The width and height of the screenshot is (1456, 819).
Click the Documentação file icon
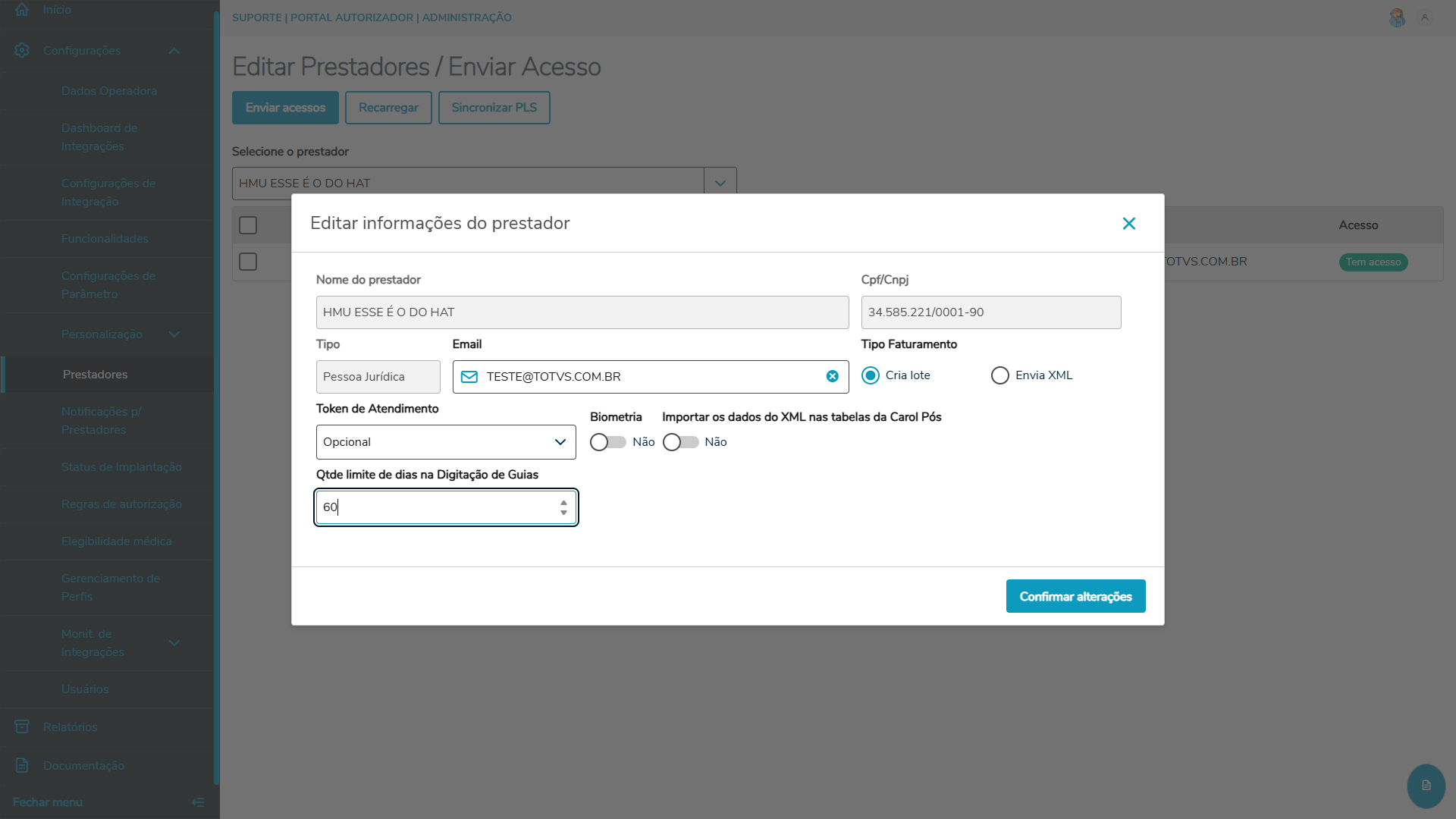tap(22, 765)
